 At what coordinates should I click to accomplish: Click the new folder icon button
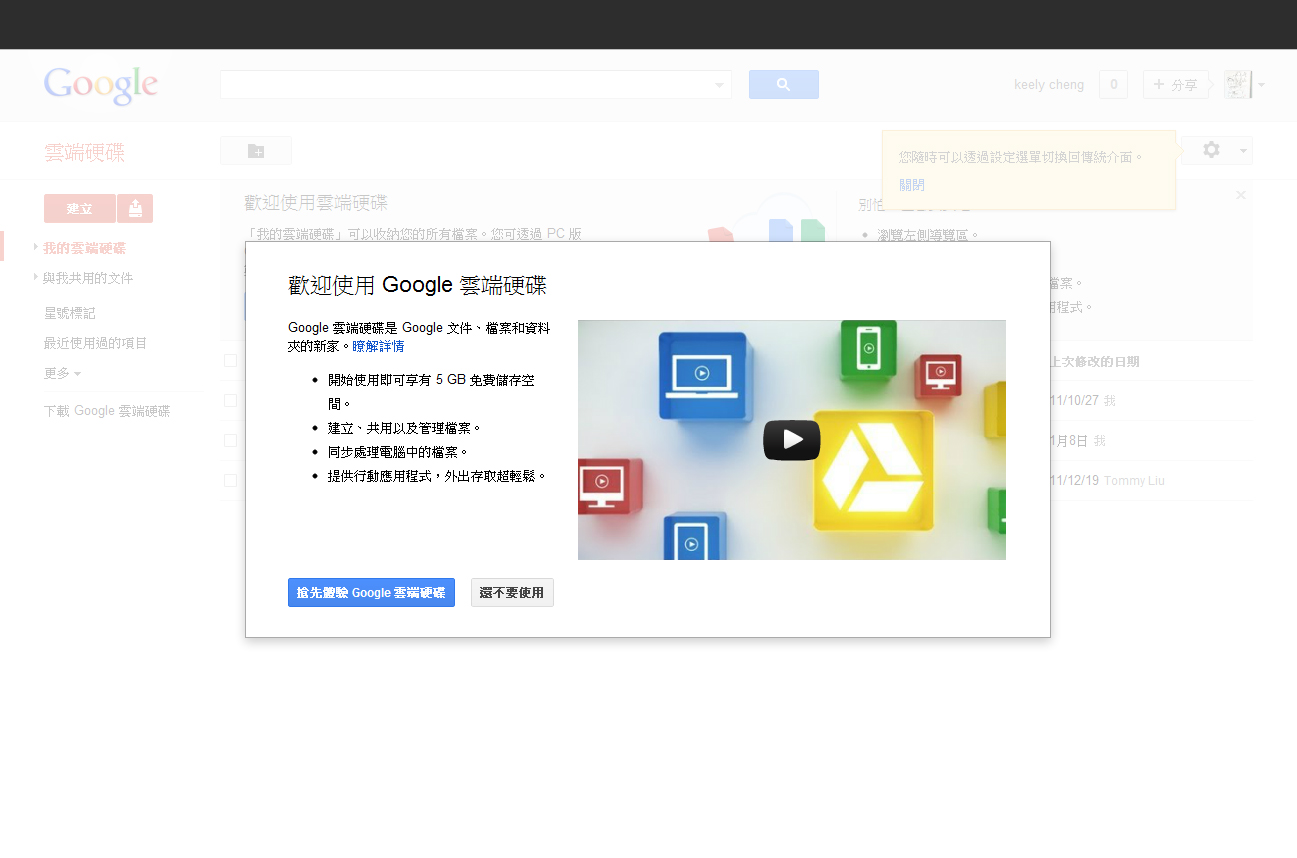point(256,151)
